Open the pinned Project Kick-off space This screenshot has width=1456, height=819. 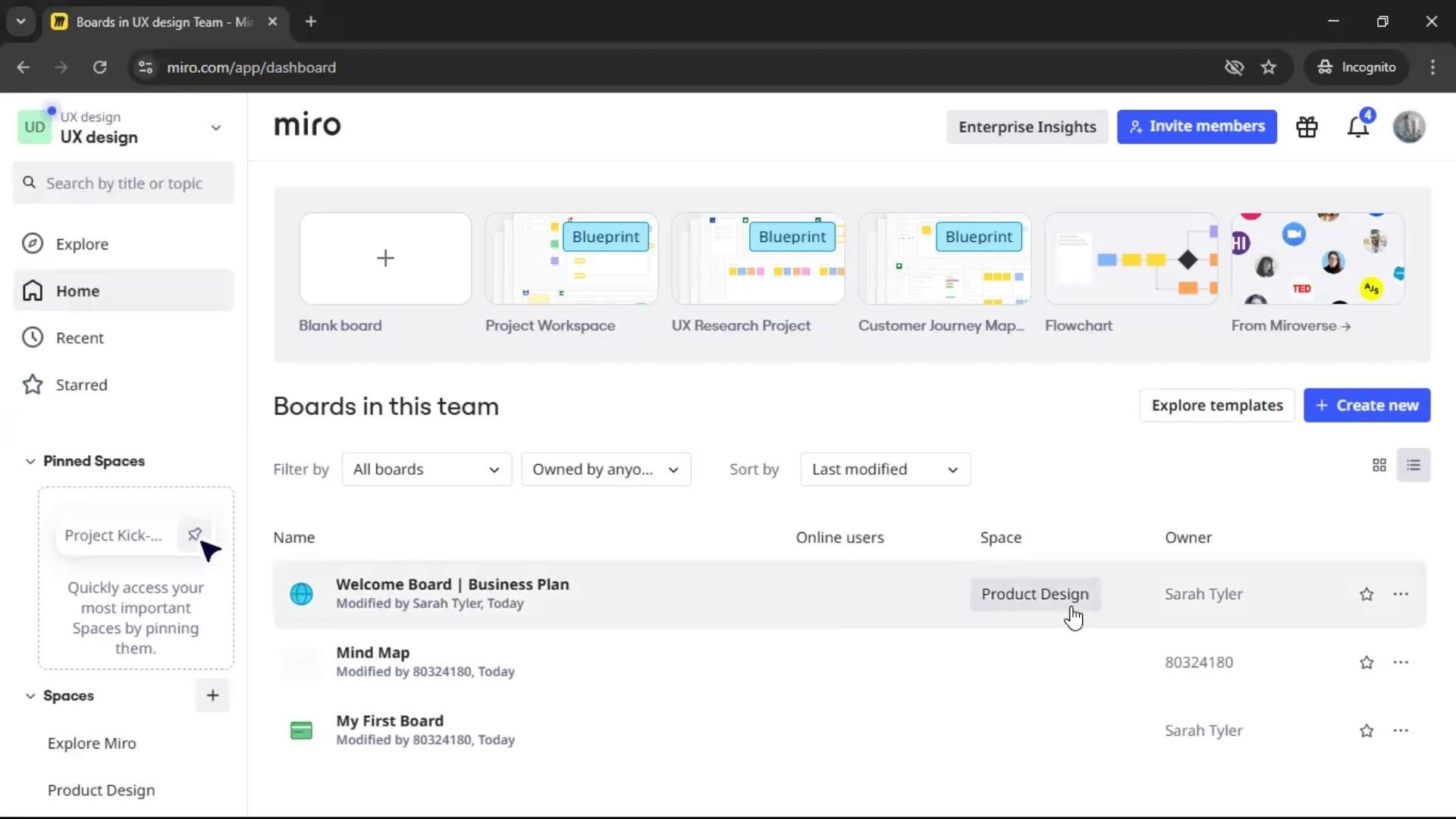click(x=113, y=535)
